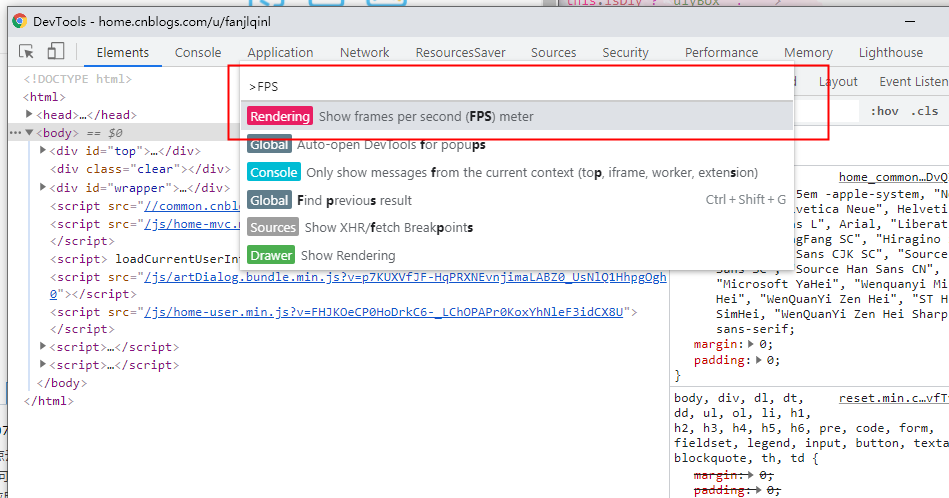Screen dimensions: 949x498
Task: Follow the //common.cnbl script src link
Action: (x=192, y=206)
